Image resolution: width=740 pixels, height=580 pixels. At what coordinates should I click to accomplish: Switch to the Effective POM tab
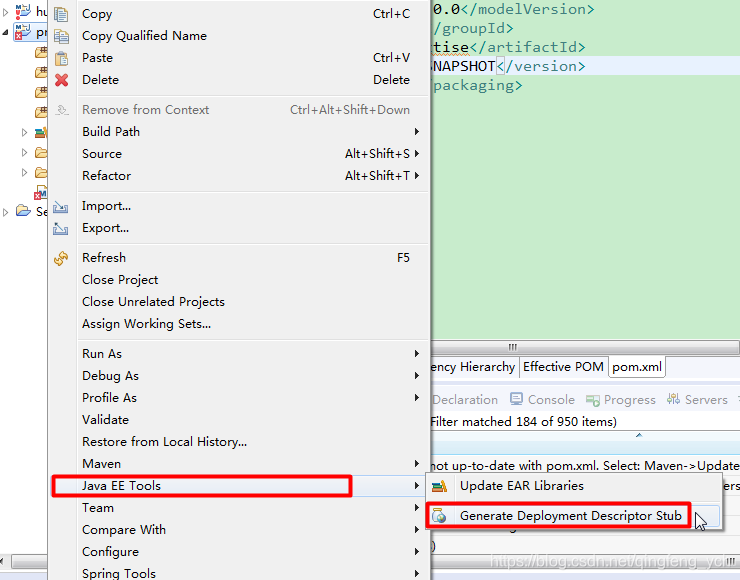[563, 367]
